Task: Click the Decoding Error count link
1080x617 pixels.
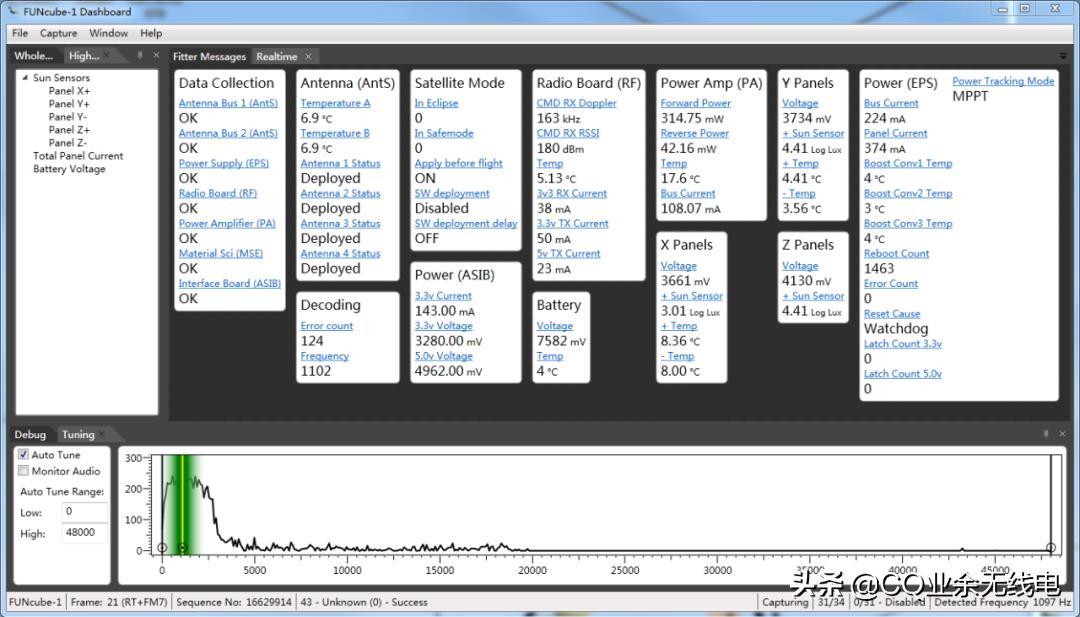Action: click(x=326, y=326)
